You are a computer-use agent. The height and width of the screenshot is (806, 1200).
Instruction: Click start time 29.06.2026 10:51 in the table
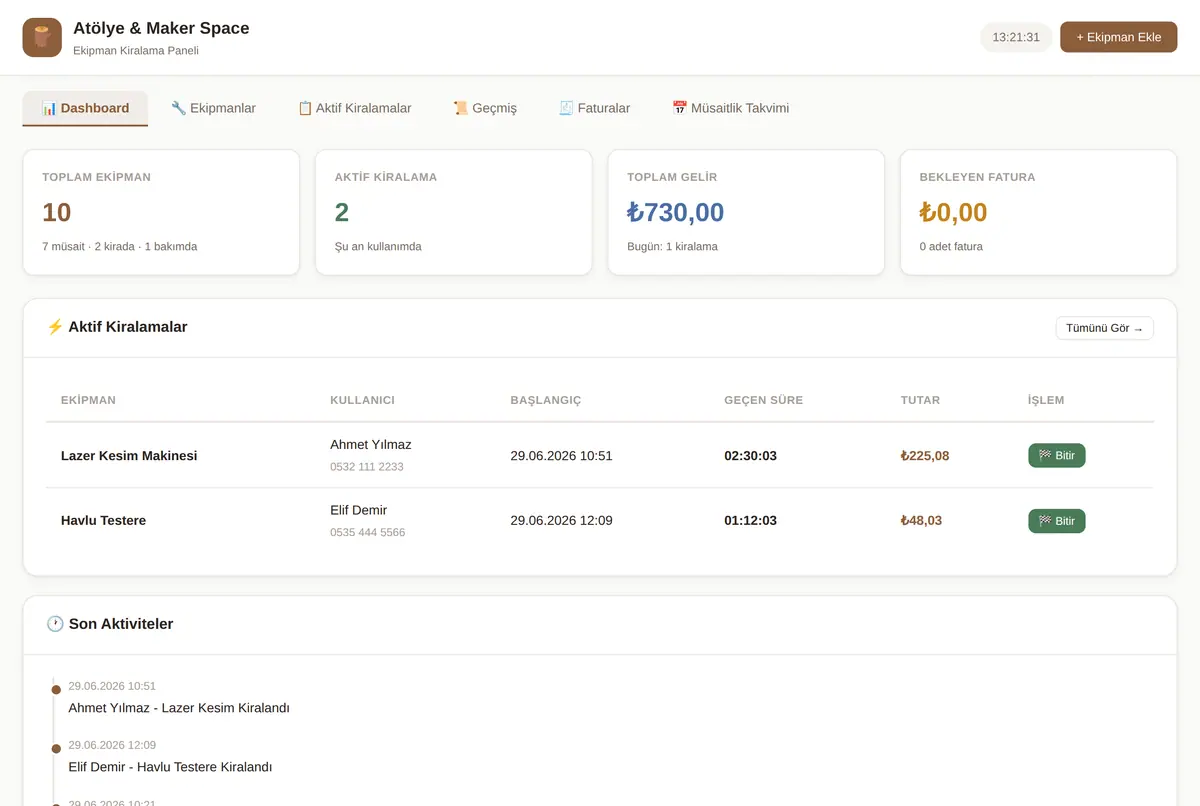(x=561, y=455)
